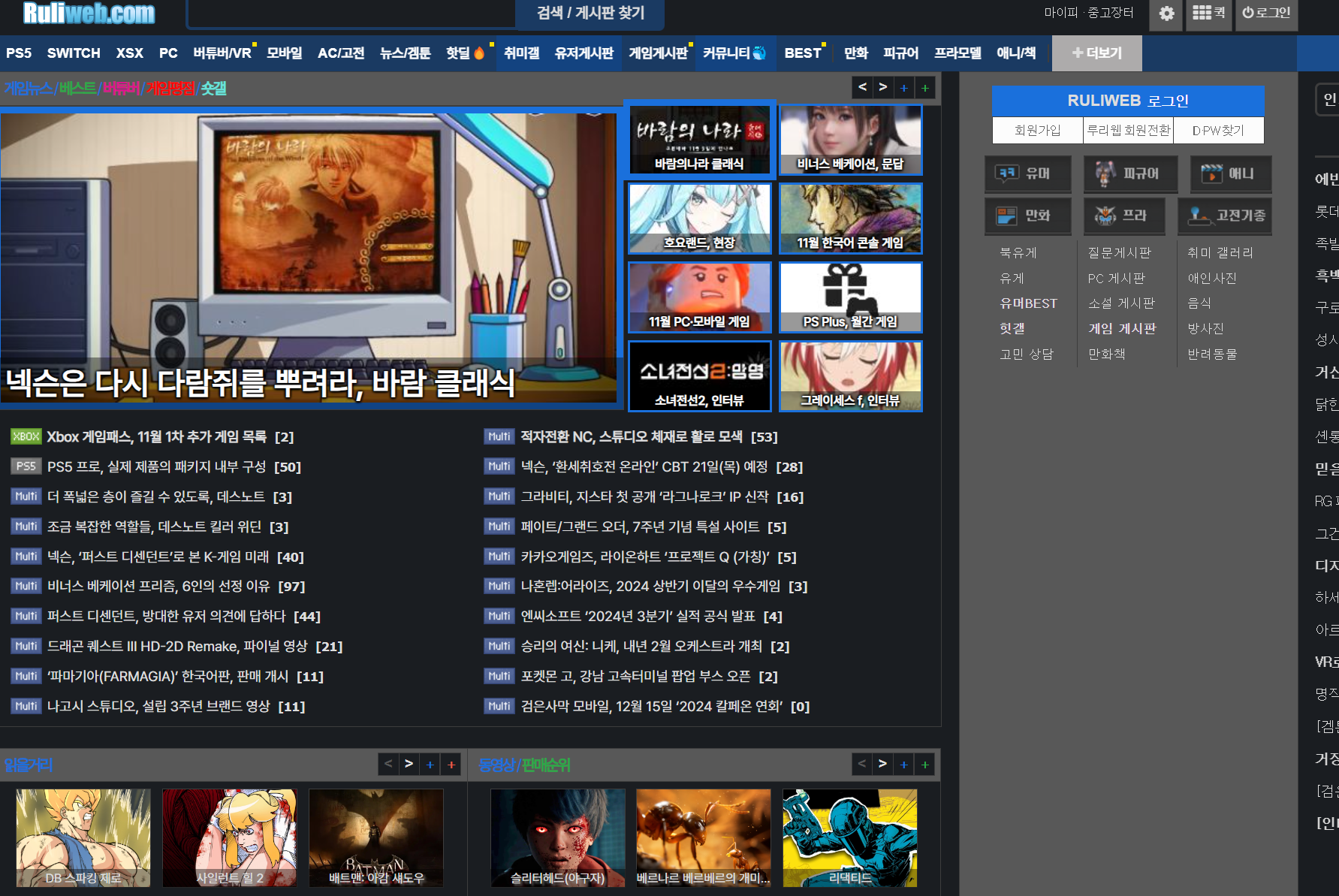Open the SWITCH menu

tap(74, 53)
